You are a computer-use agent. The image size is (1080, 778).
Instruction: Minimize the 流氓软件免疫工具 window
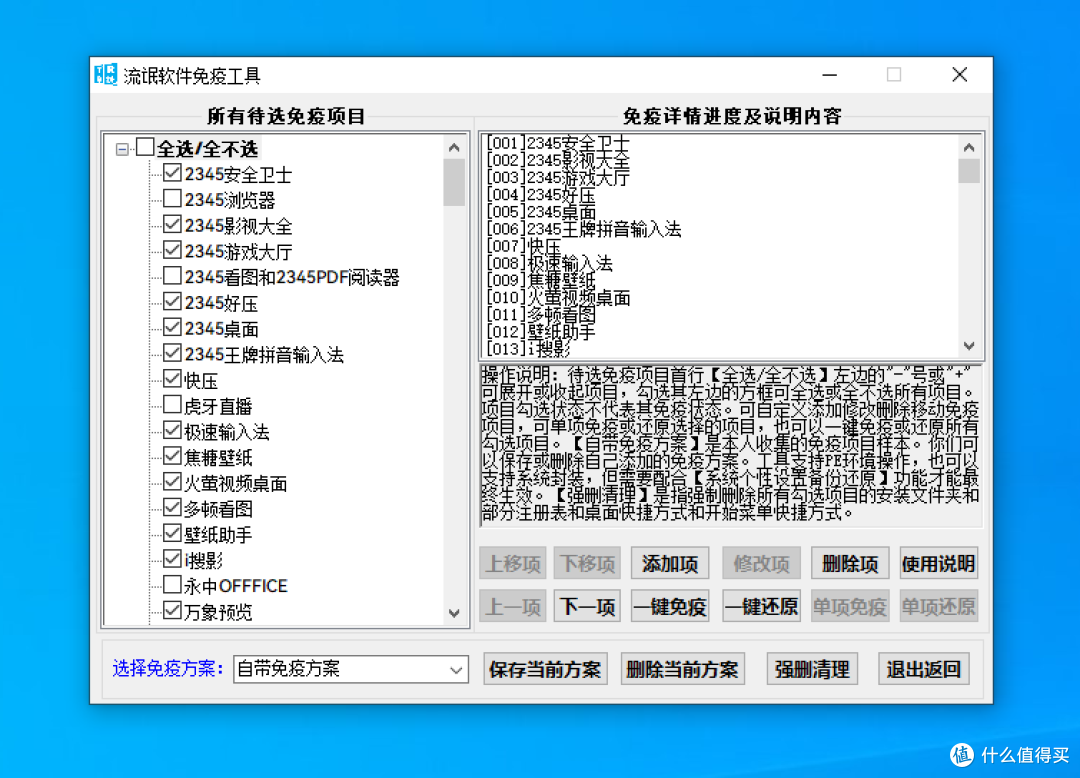pyautogui.click(x=830, y=74)
